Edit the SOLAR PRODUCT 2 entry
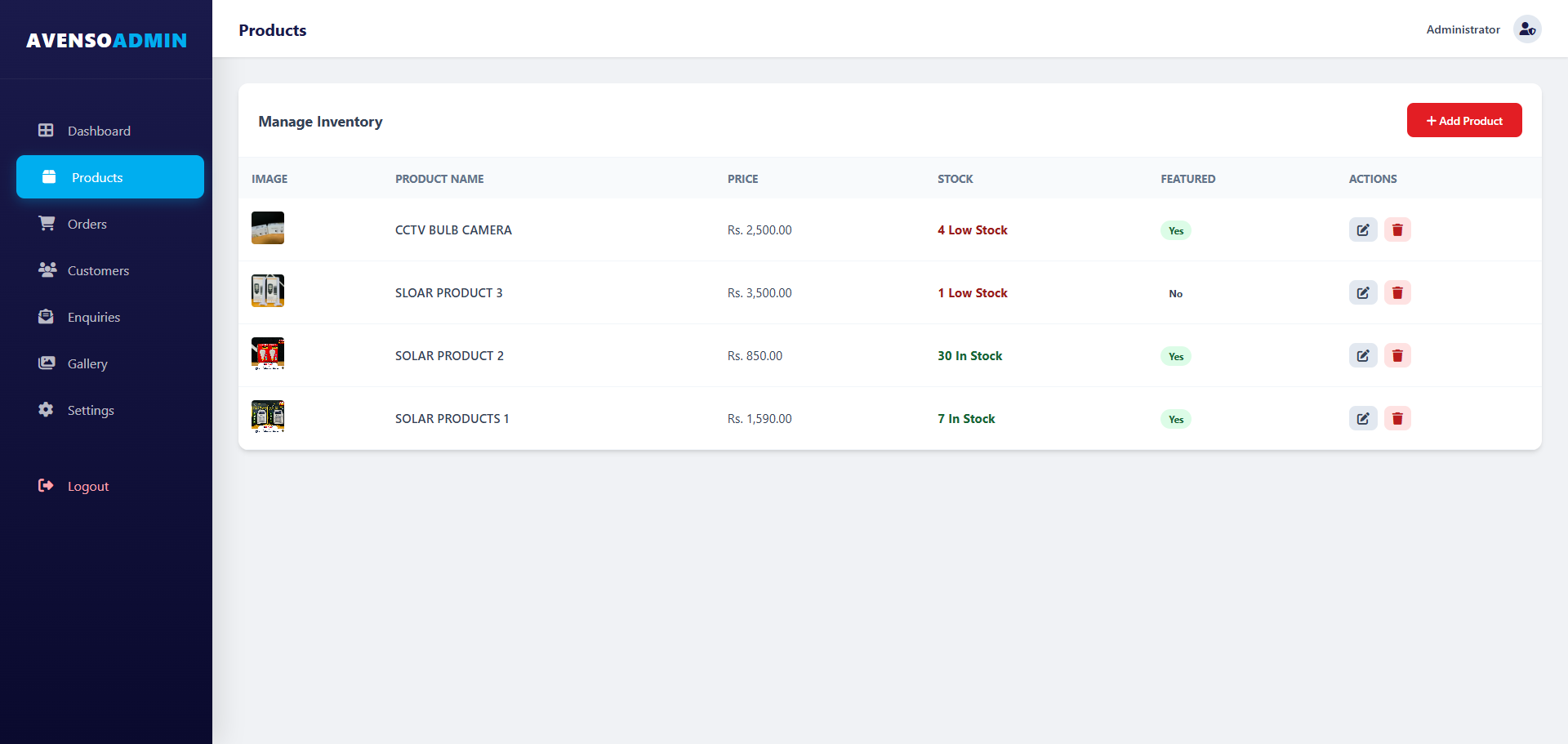The image size is (1568, 744). pyautogui.click(x=1363, y=355)
